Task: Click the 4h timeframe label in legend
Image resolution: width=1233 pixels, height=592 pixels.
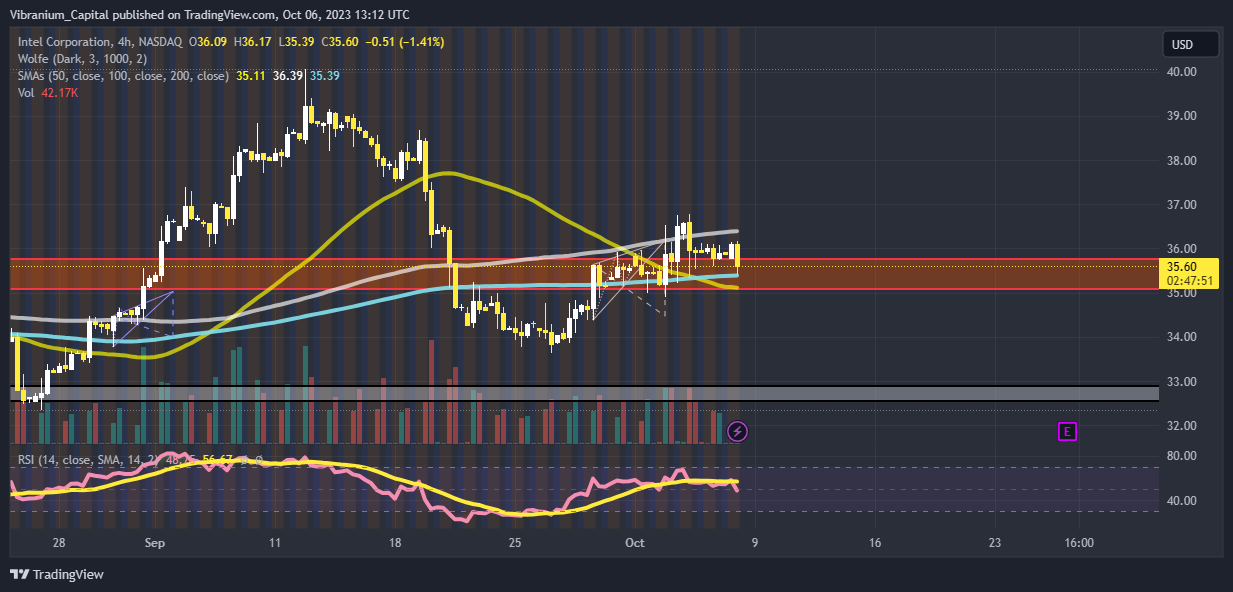Action: pyautogui.click(x=125, y=42)
